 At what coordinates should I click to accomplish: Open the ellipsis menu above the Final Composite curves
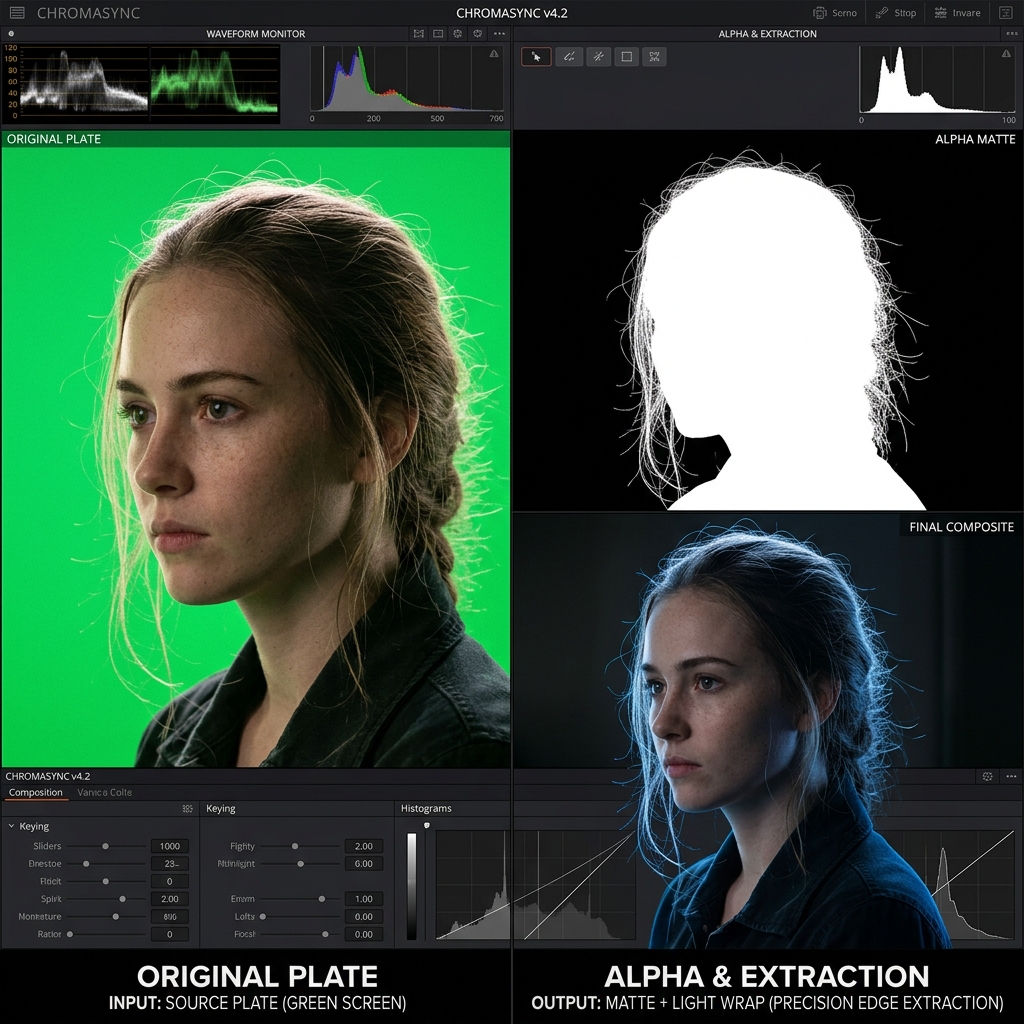pos(1012,776)
